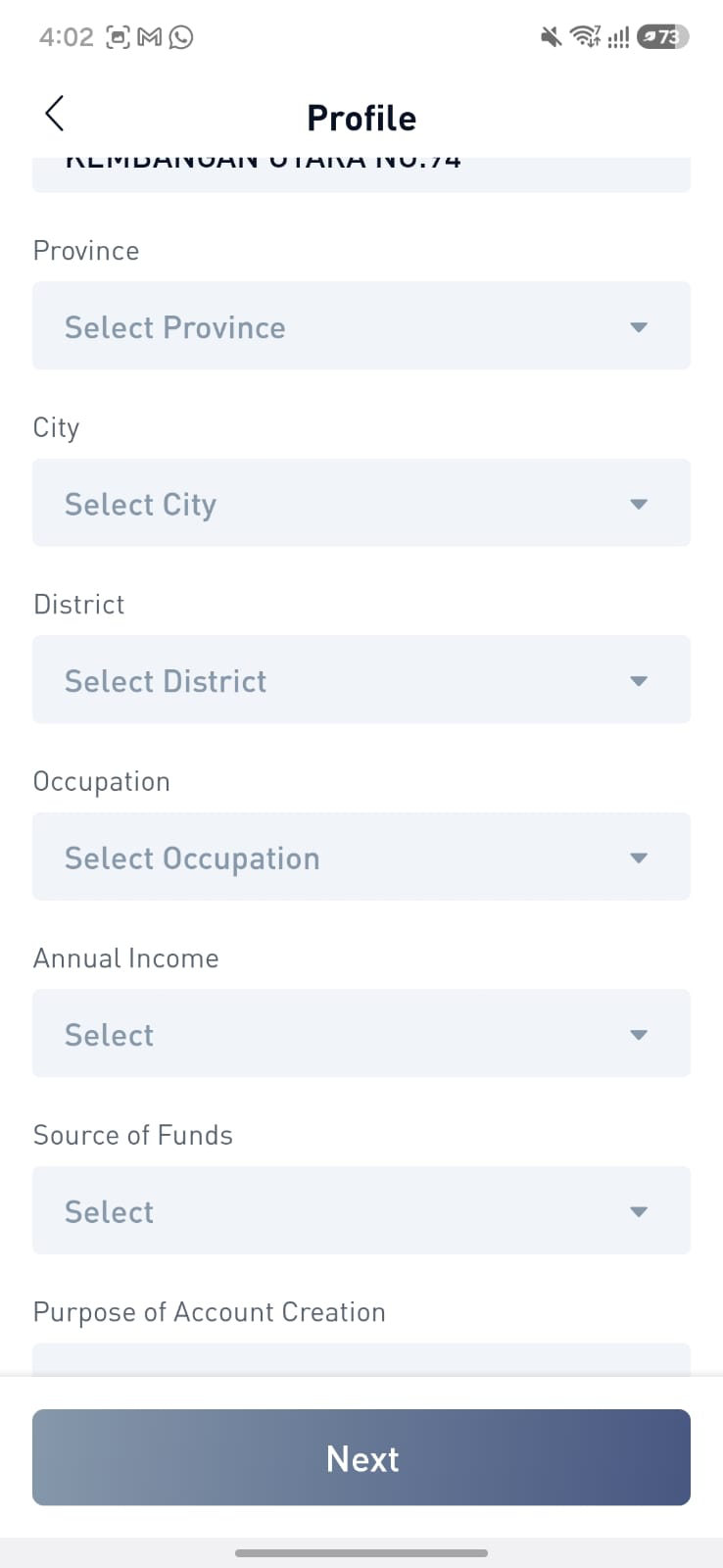723x1568 pixels.
Task: Tap the home gesture bar at the bottom
Action: (361, 1553)
